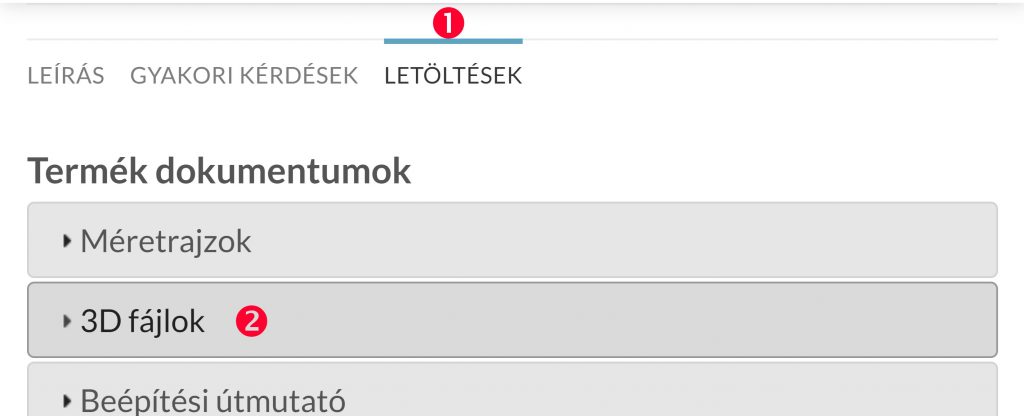The height and width of the screenshot is (416, 1024).
Task: Click the word útmutató in the last row
Action: [x=282, y=400]
